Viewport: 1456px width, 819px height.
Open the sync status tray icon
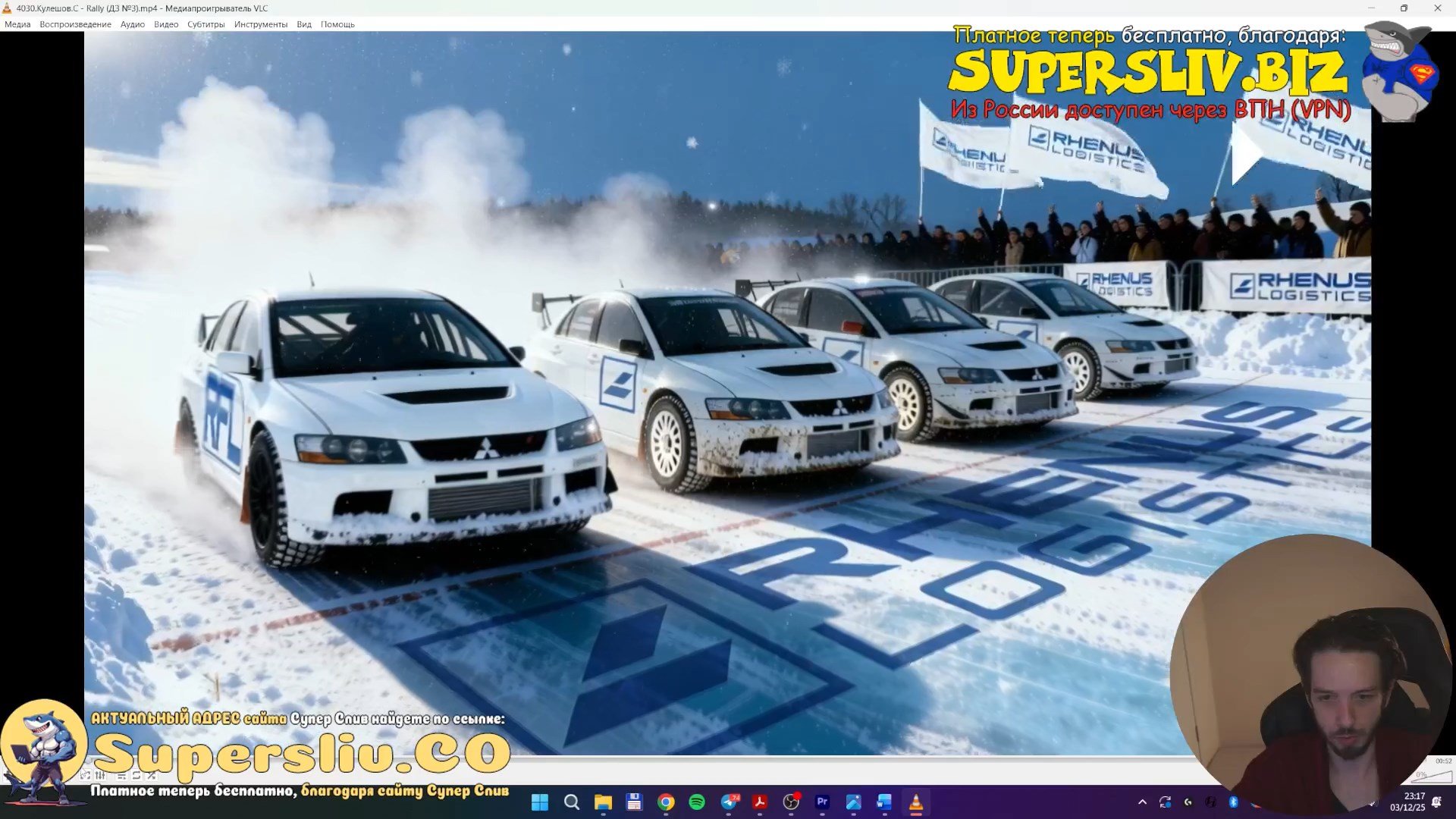[x=1166, y=802]
